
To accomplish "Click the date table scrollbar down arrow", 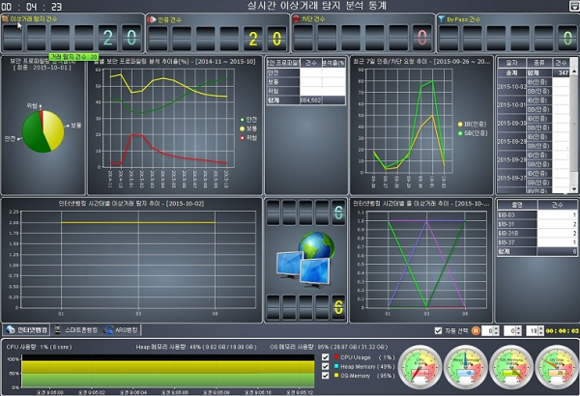I will pos(574,189).
